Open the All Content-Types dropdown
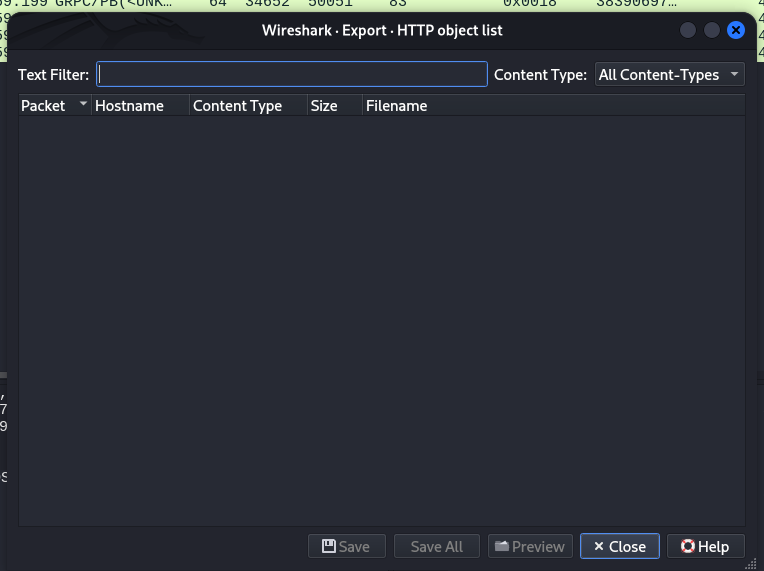 tap(669, 74)
